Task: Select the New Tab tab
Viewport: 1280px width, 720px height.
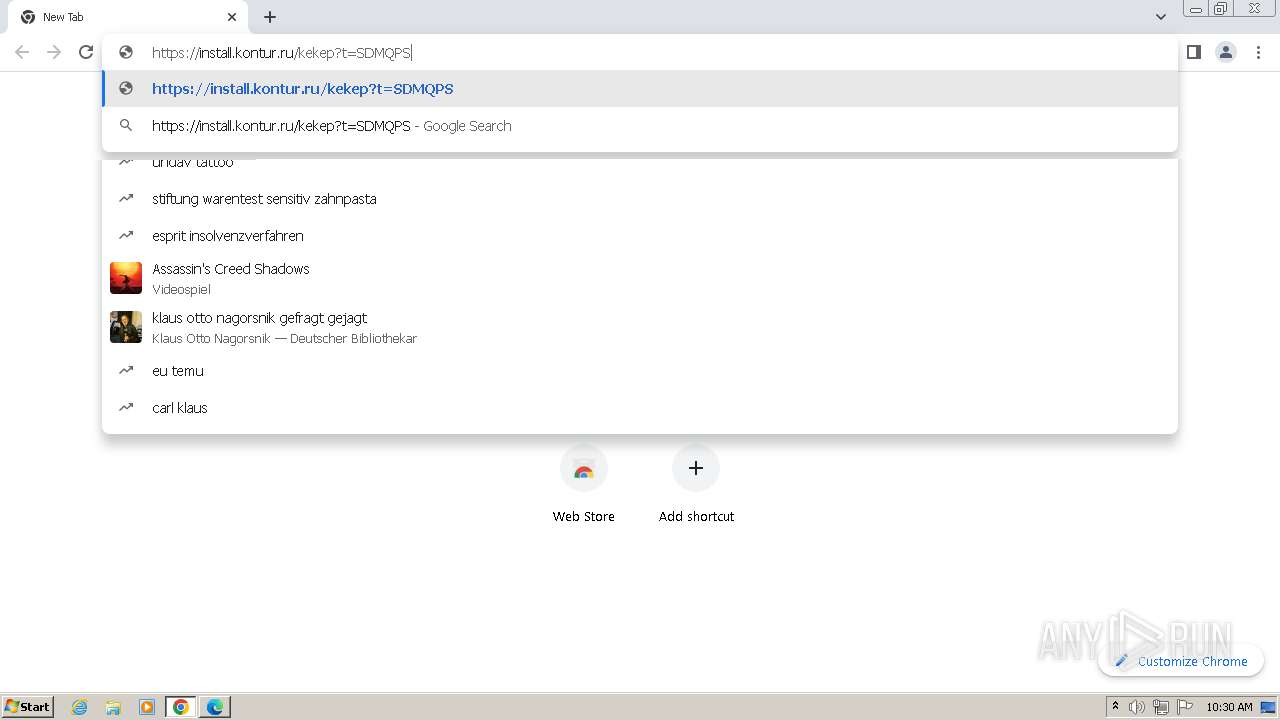Action: 130,17
